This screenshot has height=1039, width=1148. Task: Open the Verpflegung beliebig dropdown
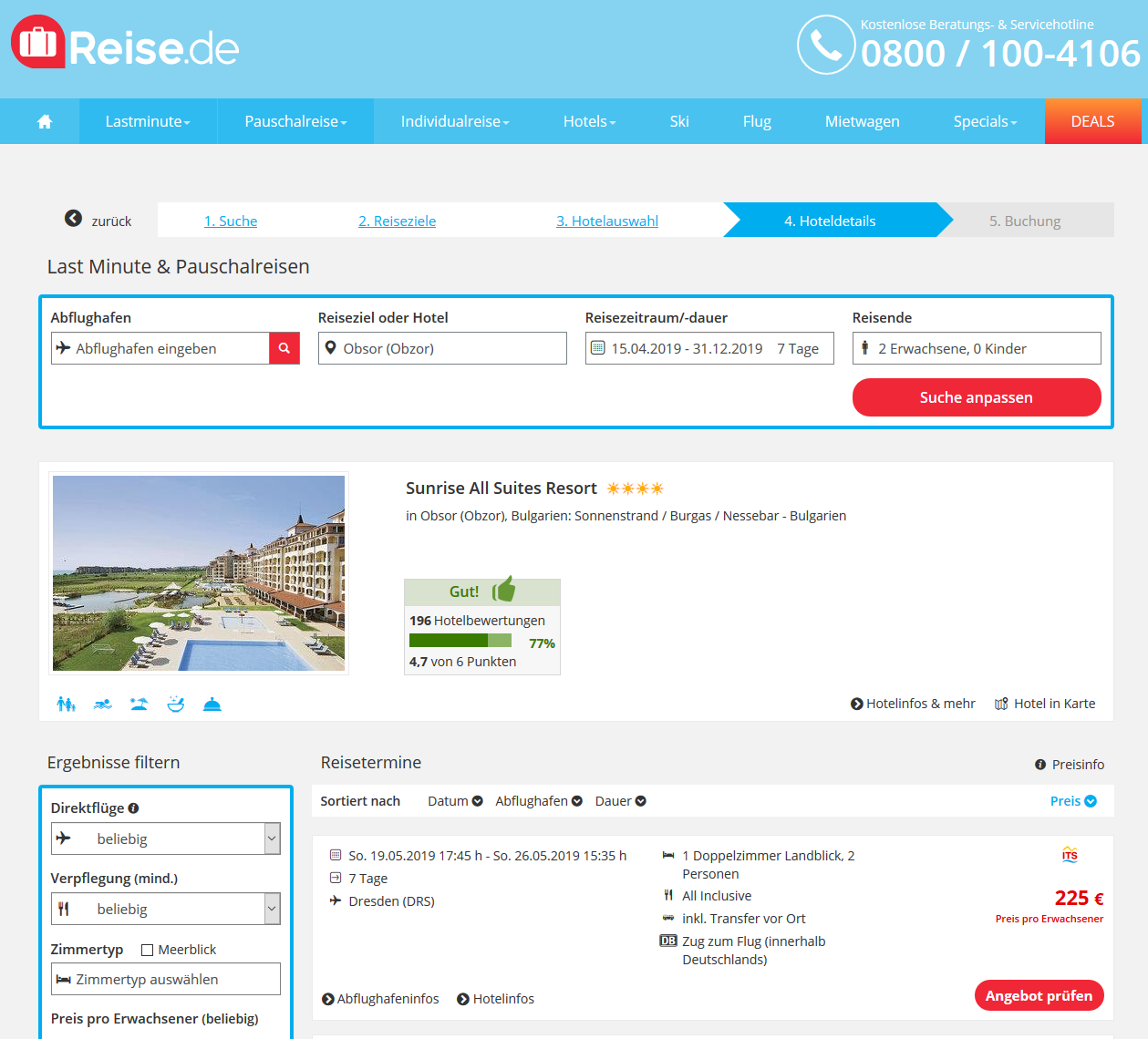pos(166,909)
